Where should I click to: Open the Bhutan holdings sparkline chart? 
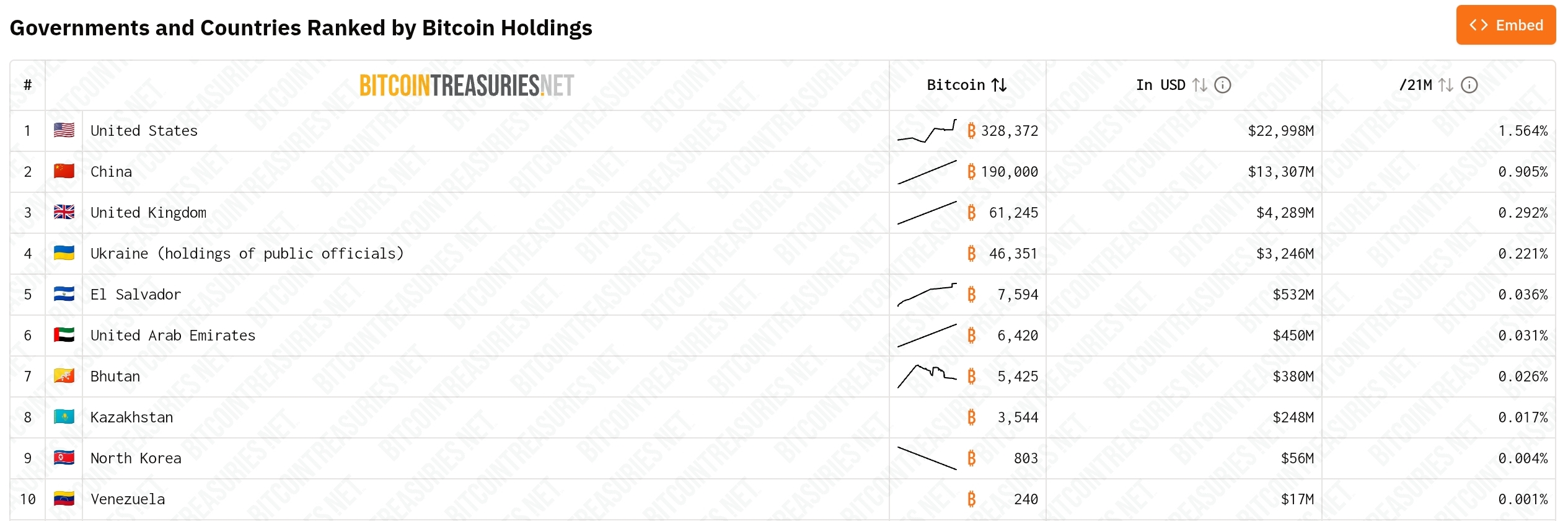927,376
